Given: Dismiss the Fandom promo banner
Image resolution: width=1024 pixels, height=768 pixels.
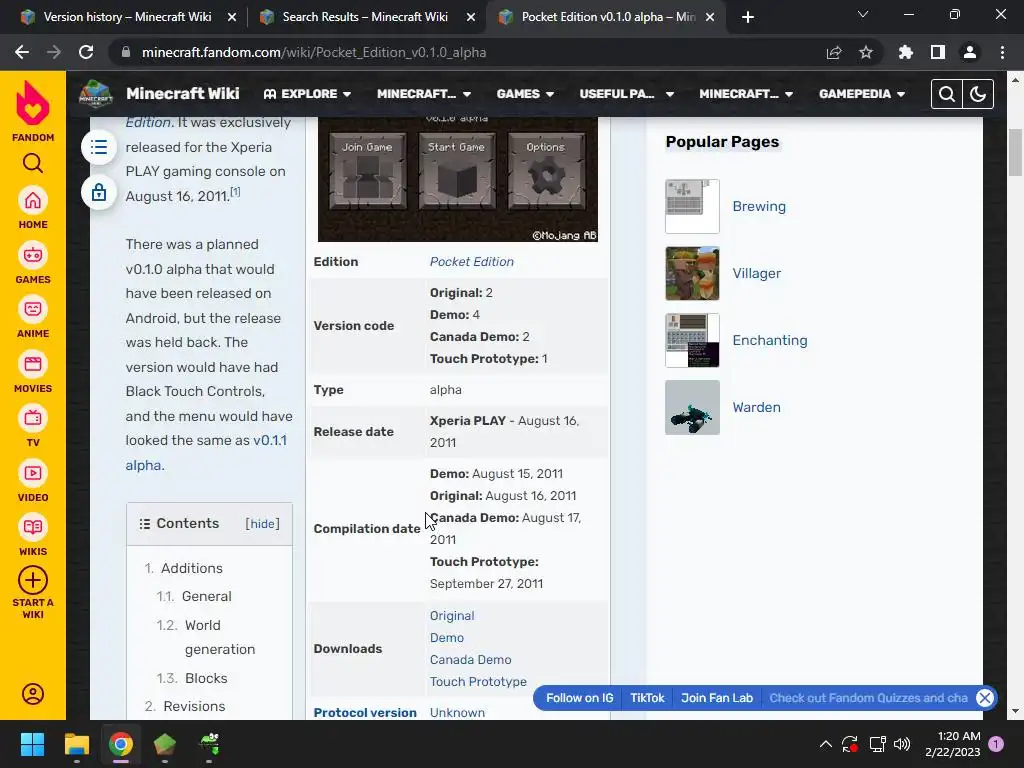Looking at the screenshot, I should click(985, 698).
